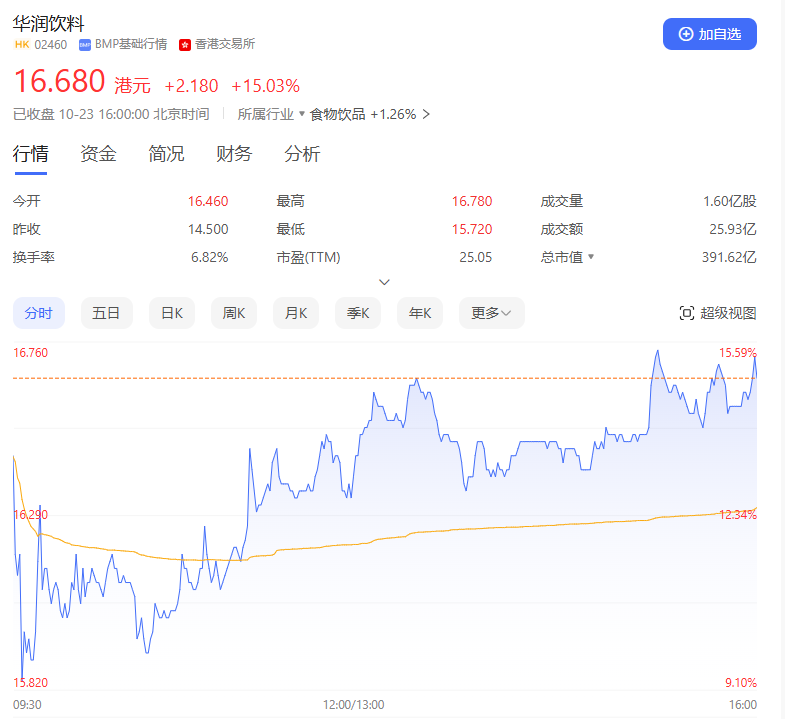Click the 最高 value 16.780
Viewport: 785px width, 719px height.
[472, 201]
